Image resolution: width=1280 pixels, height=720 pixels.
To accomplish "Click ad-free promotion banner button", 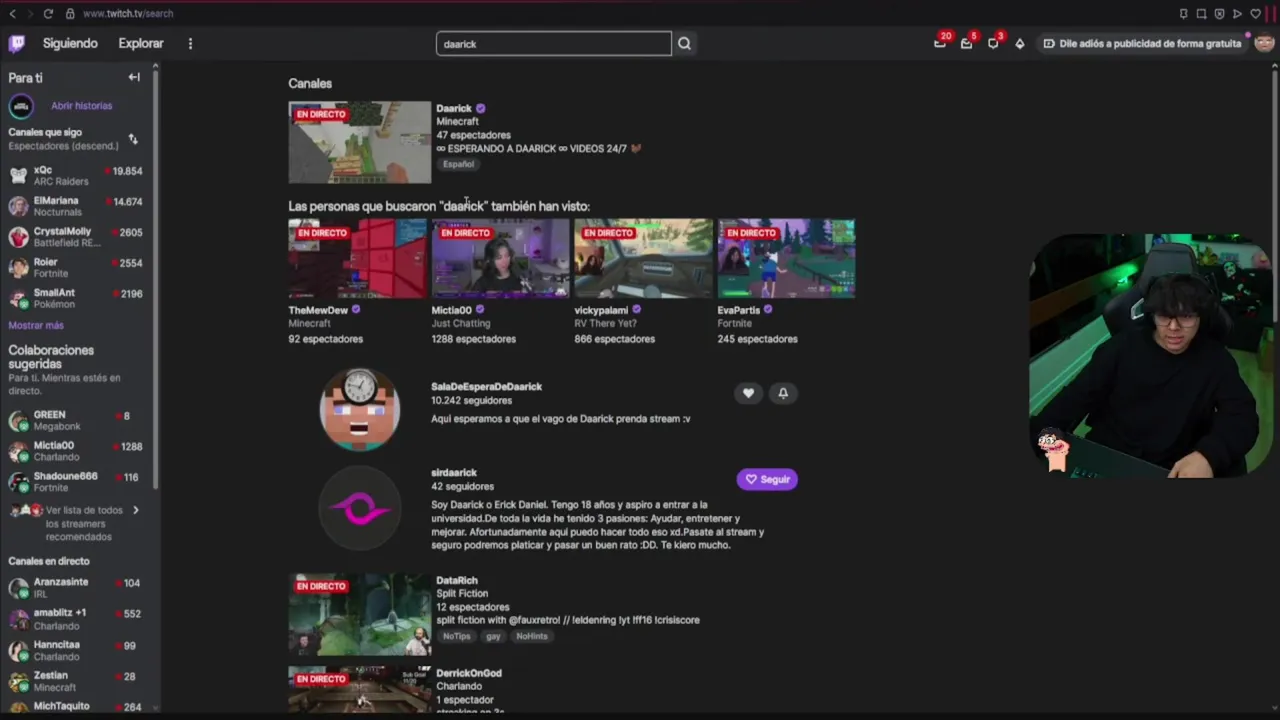I will [x=1141, y=44].
